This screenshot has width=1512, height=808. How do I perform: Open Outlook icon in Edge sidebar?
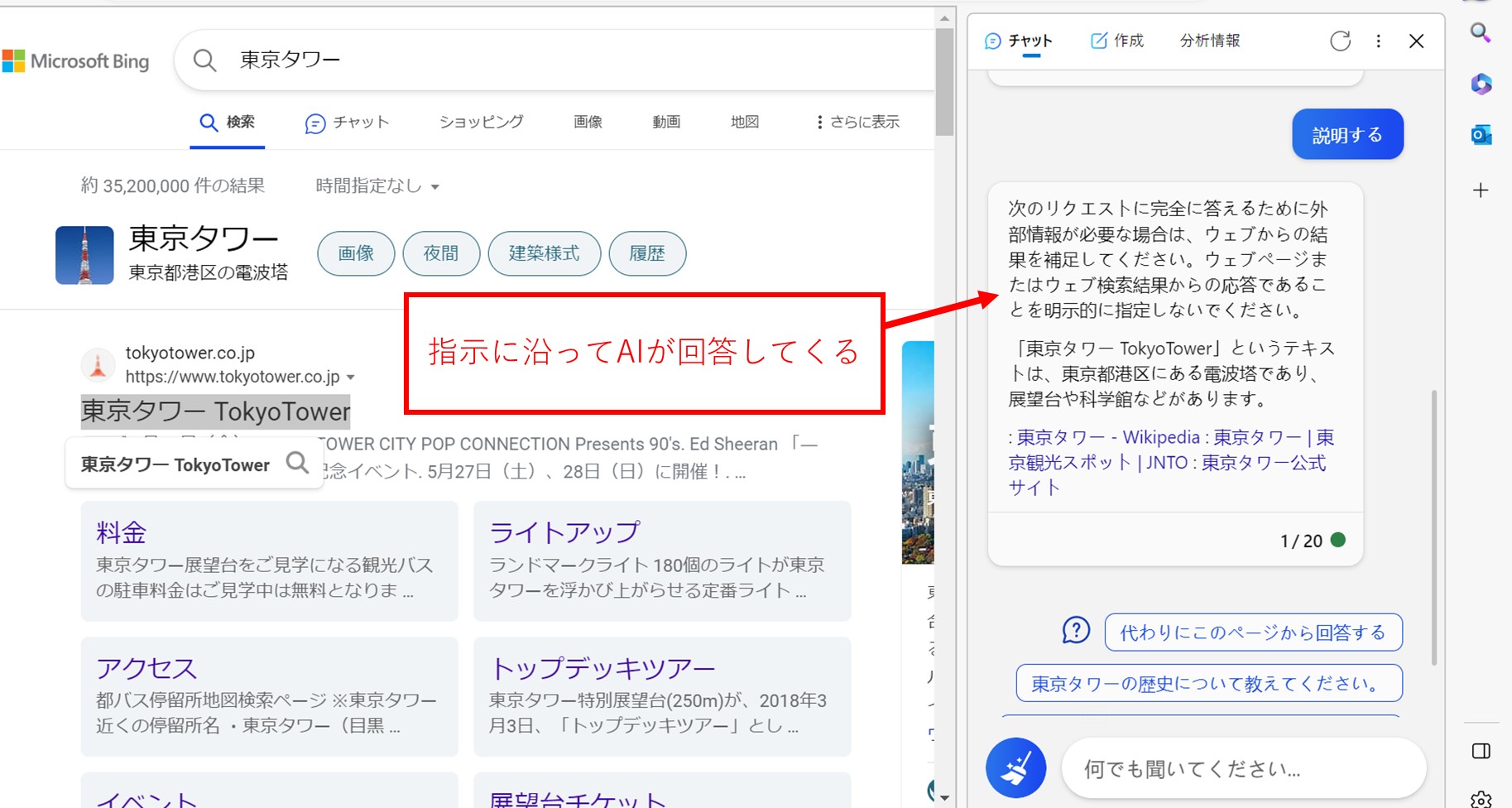[x=1481, y=135]
